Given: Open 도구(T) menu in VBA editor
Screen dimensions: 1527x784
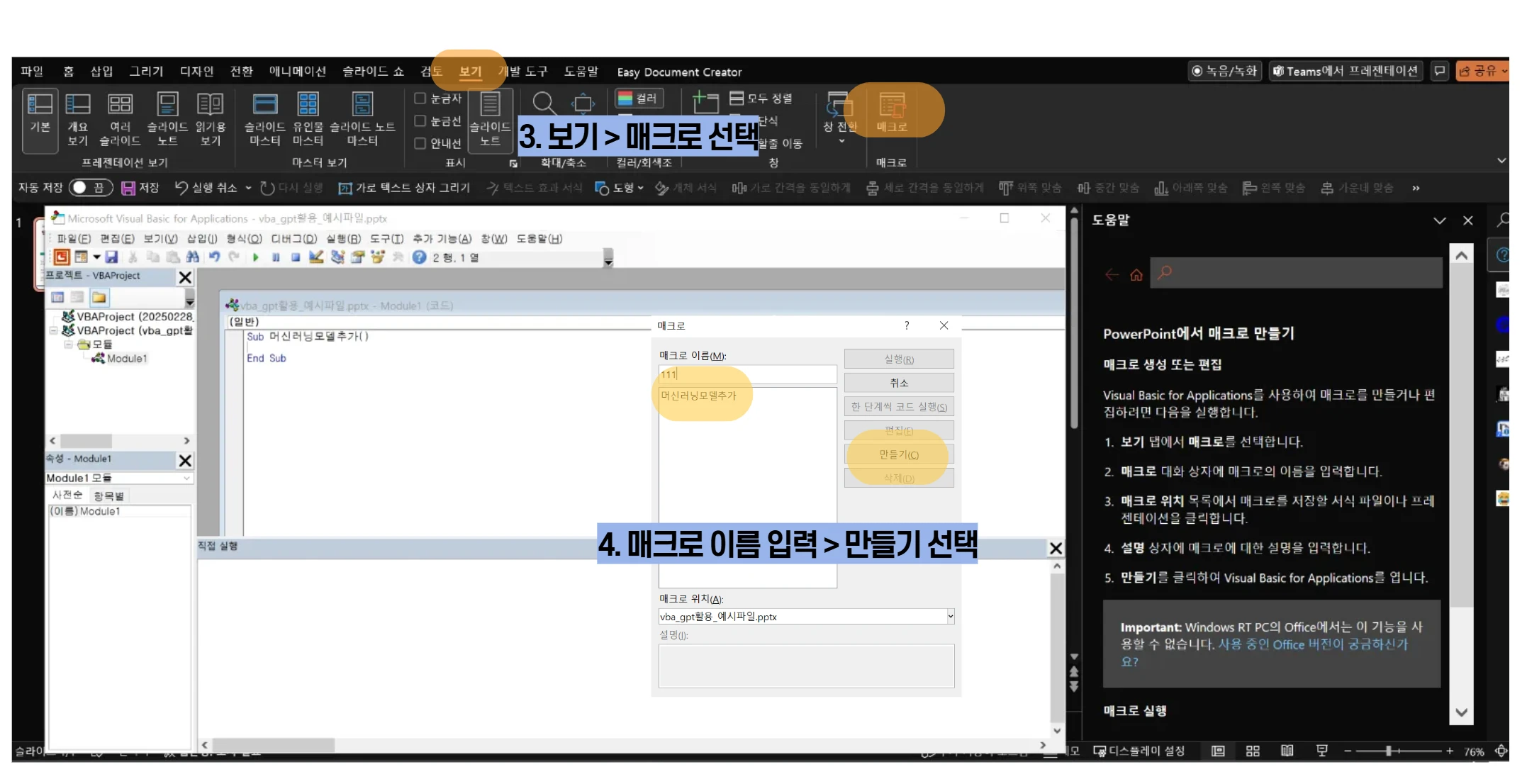Looking at the screenshot, I should pyautogui.click(x=386, y=239).
